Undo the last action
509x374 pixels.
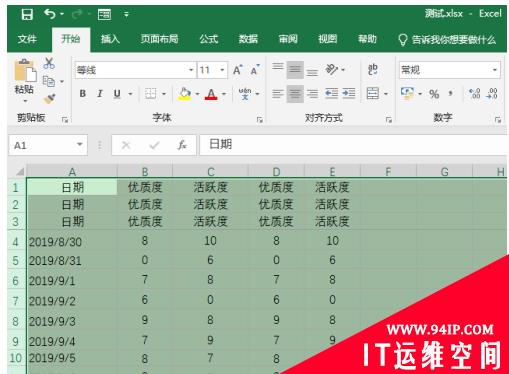(50, 14)
